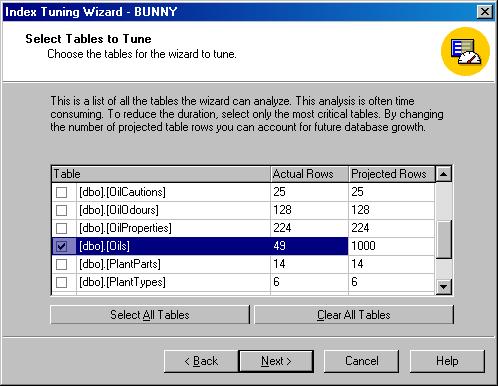Cancel the Index Tuning Wizard
Viewport: 498px width, 386px height.
[362, 361]
